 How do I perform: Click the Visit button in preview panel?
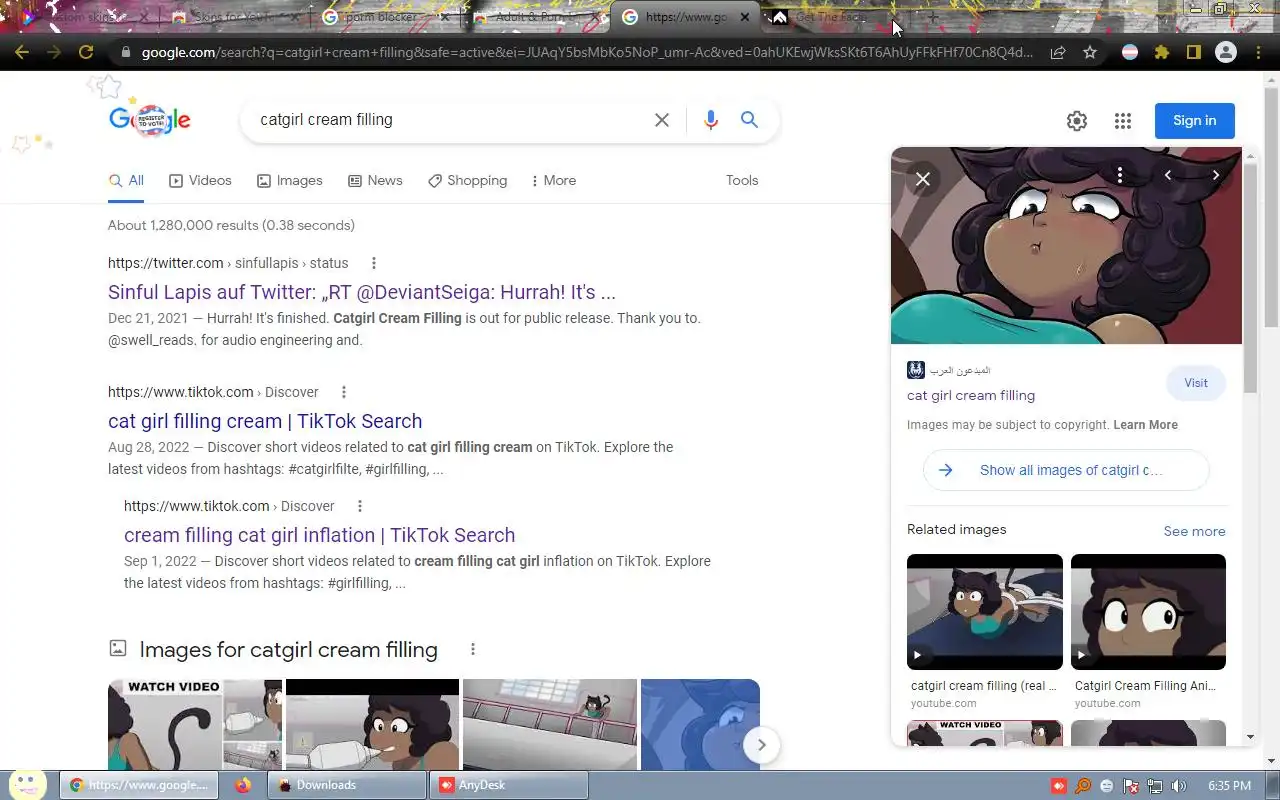pos(1196,383)
